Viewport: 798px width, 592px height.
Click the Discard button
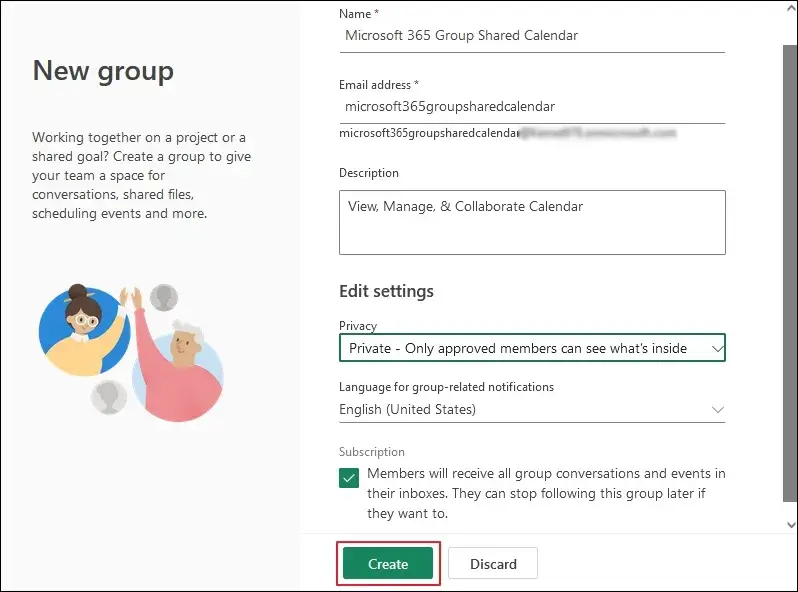click(493, 563)
